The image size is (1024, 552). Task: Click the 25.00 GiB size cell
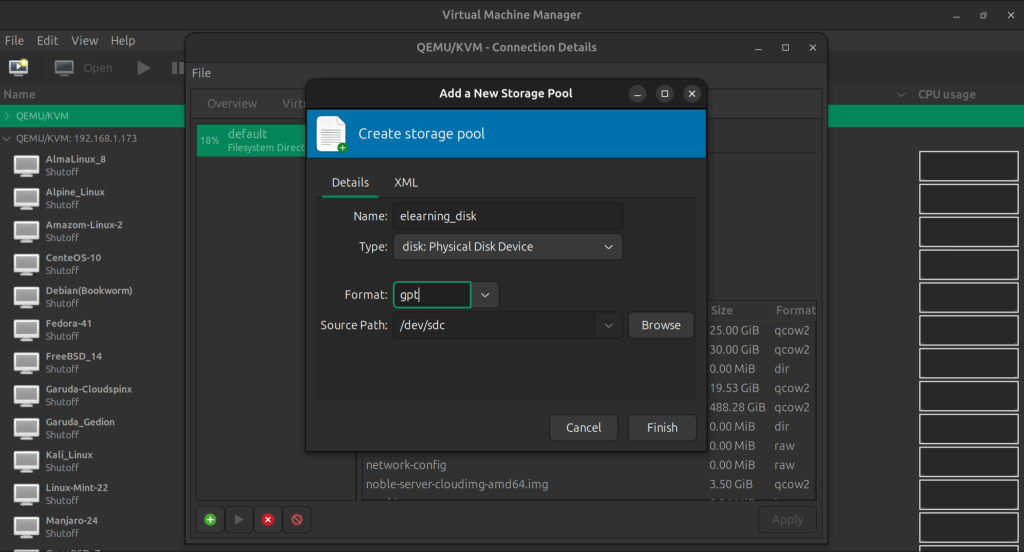(734, 331)
